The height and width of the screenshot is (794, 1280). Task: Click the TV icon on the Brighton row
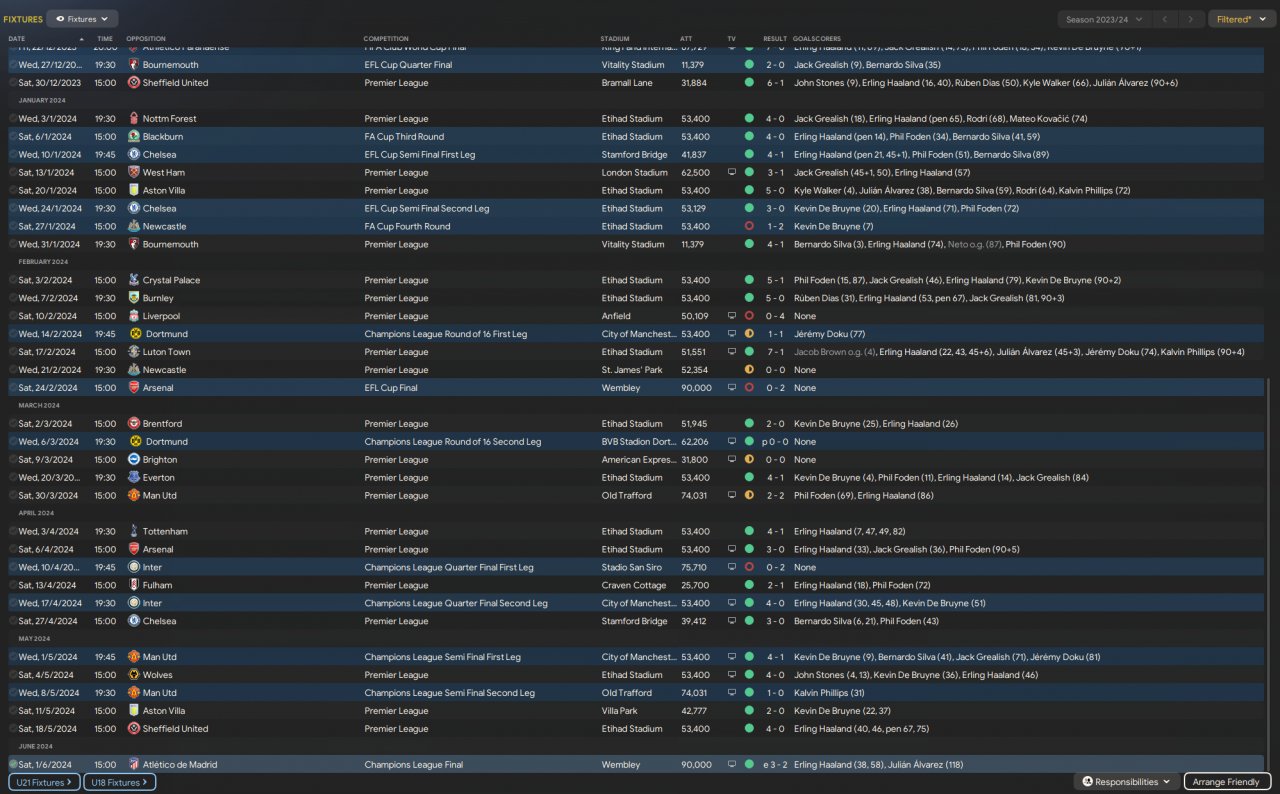coord(732,460)
